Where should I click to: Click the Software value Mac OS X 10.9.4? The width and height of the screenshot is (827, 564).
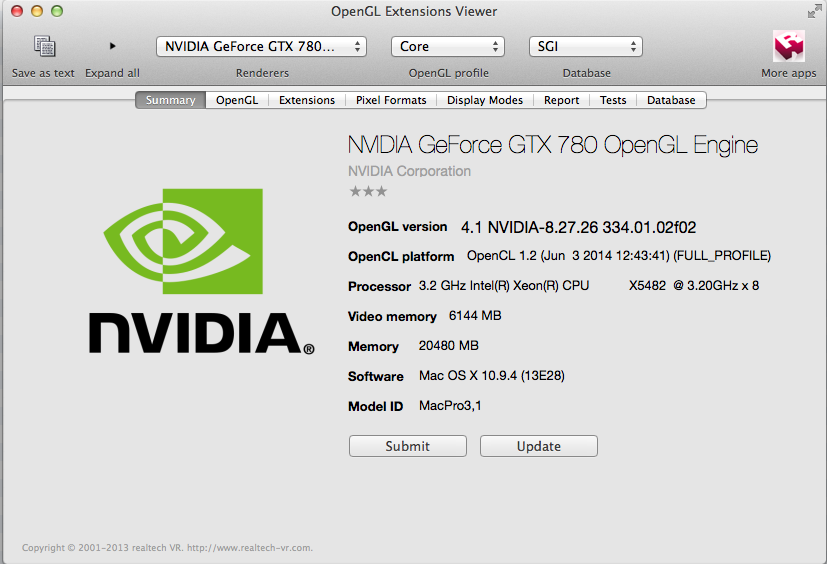tap(492, 376)
